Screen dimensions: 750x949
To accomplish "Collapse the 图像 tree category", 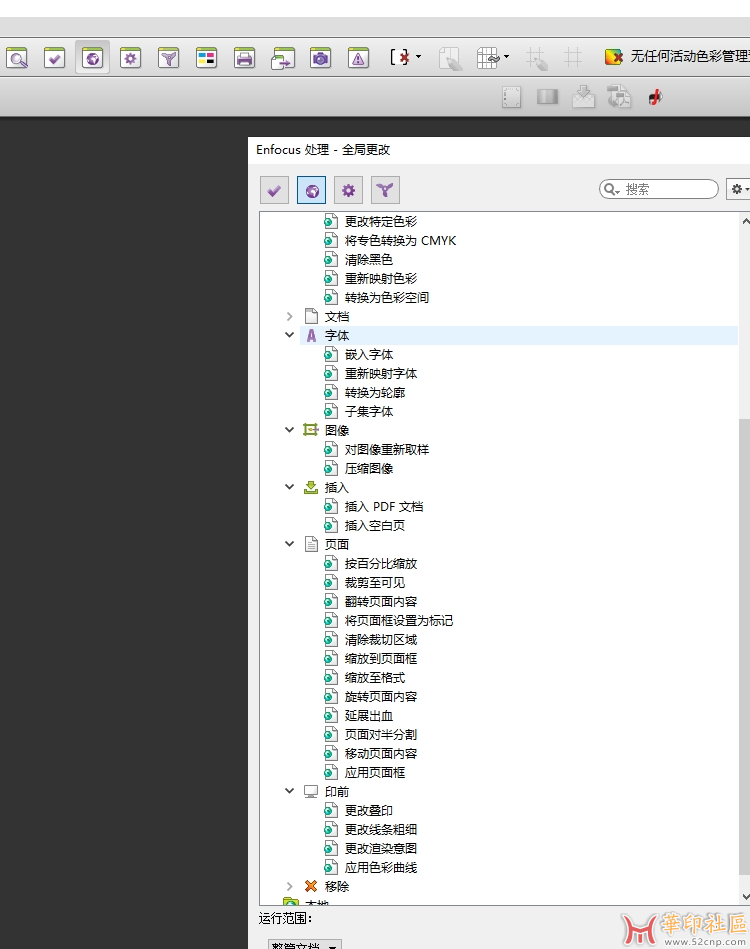I will (289, 430).
